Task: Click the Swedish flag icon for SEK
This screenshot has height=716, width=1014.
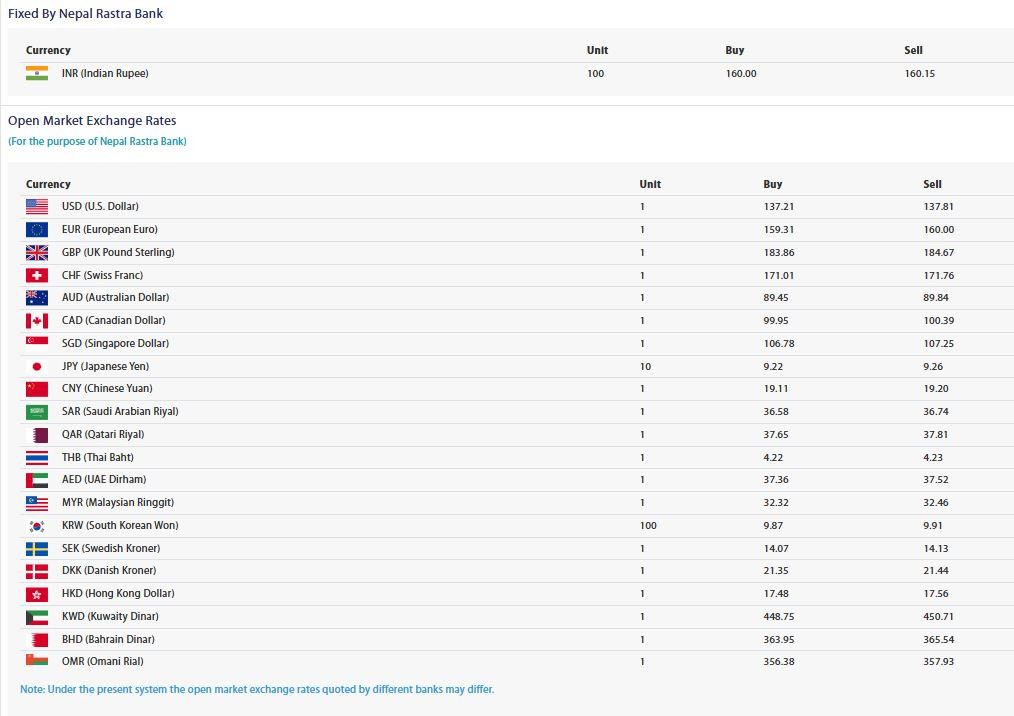Action: (37, 548)
